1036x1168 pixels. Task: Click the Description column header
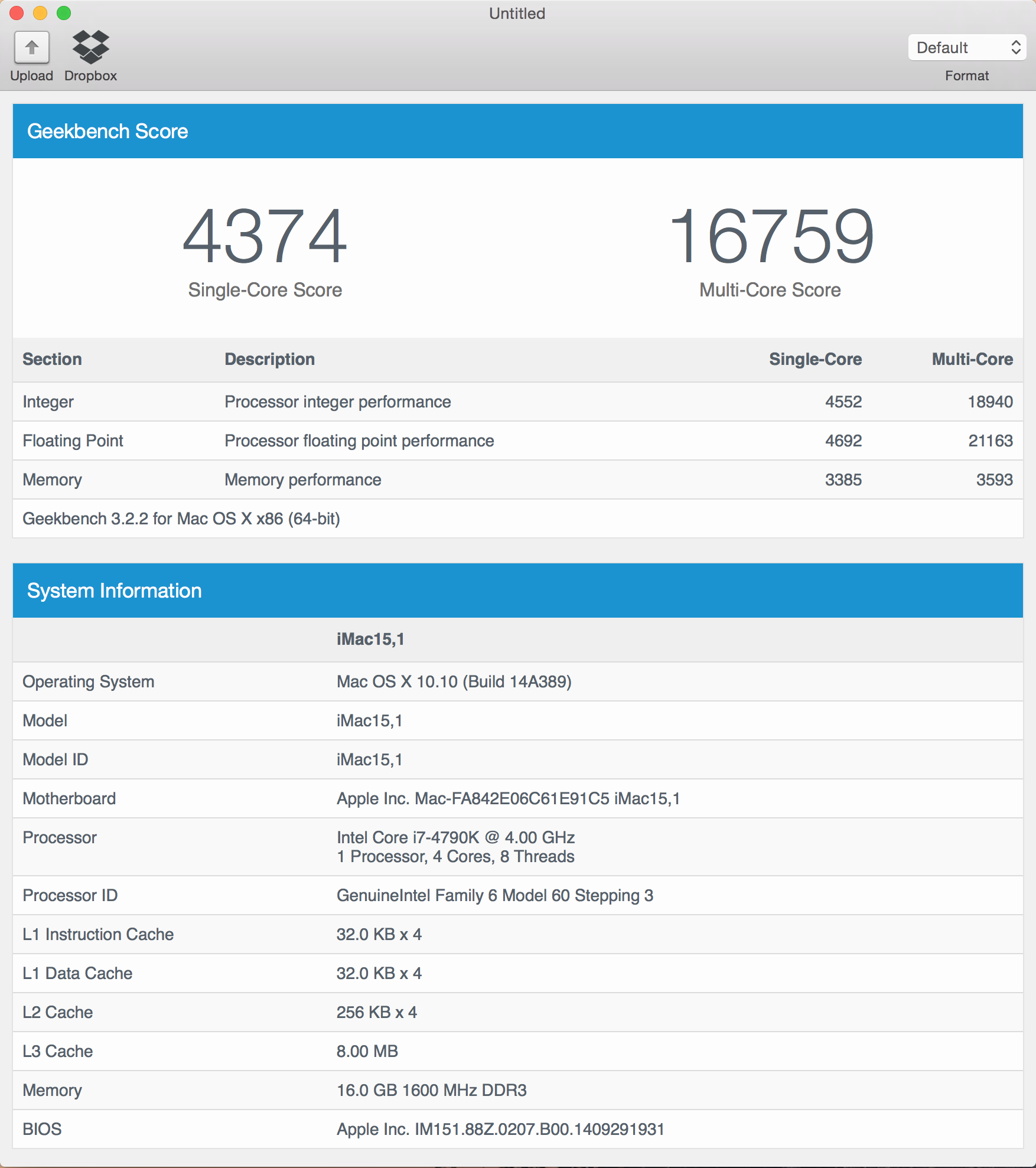(270, 360)
